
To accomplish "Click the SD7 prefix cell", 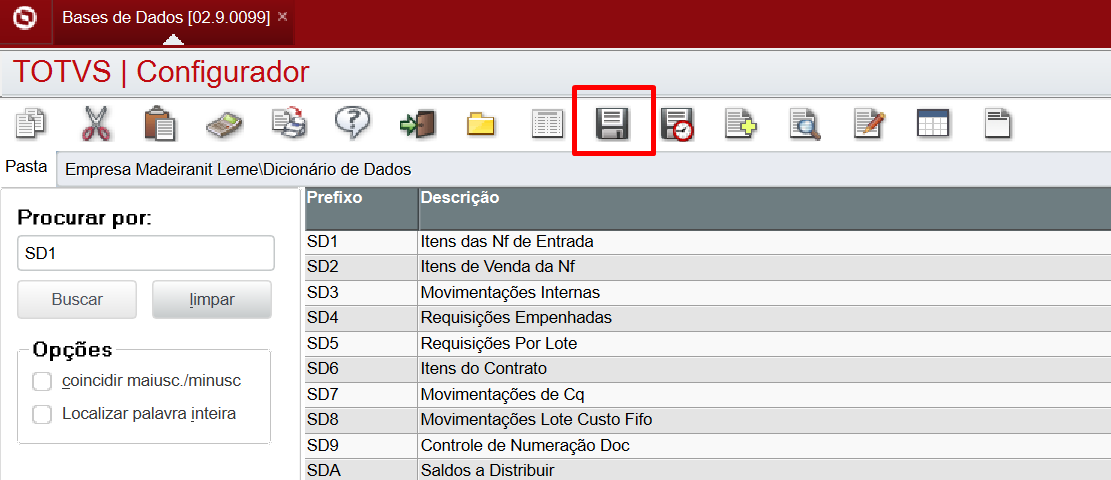I will click(x=361, y=395).
